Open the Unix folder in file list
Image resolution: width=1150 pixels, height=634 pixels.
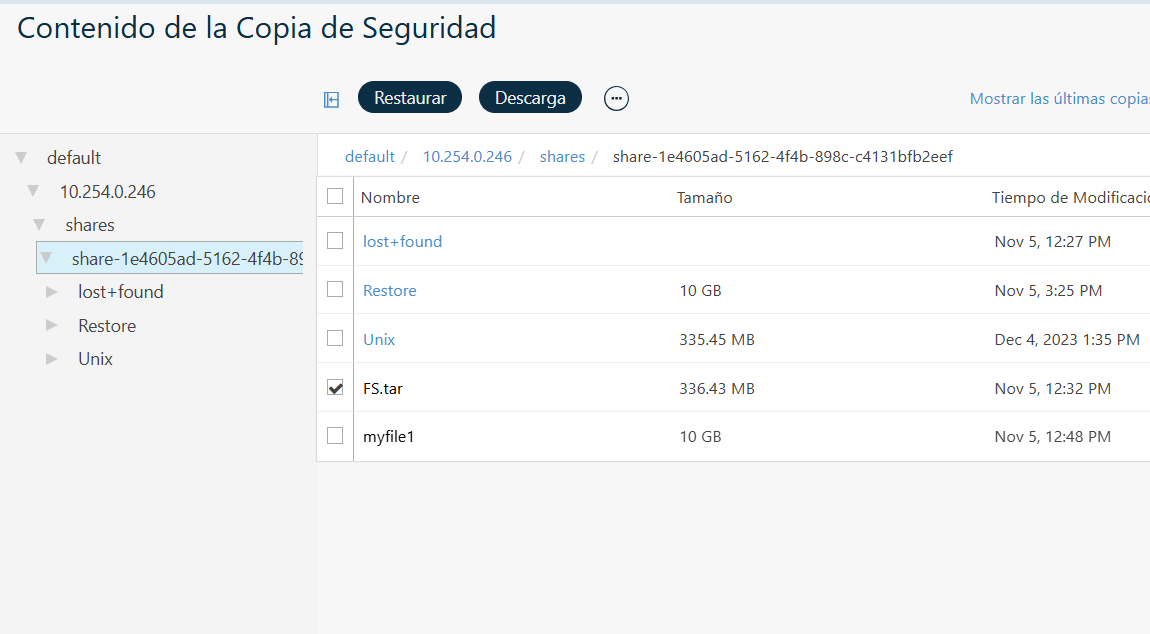pyautogui.click(x=379, y=340)
